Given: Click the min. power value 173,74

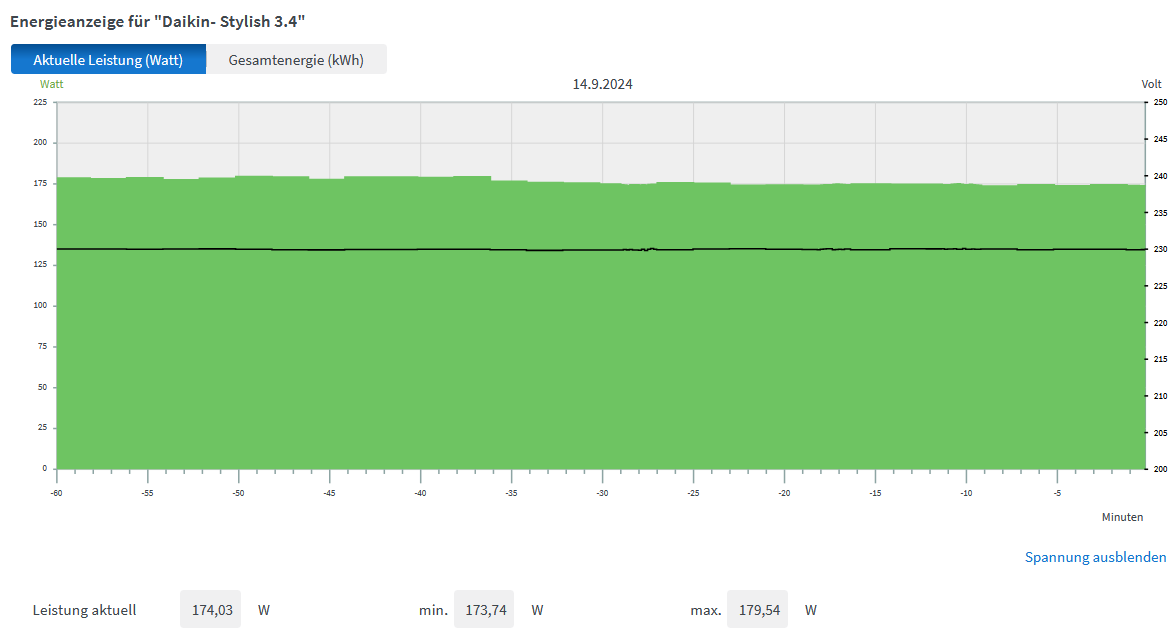Looking at the screenshot, I should point(484,609).
